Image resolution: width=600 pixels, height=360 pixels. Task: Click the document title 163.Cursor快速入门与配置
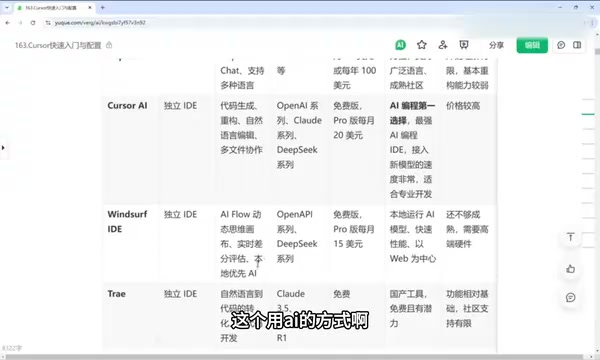click(58, 45)
